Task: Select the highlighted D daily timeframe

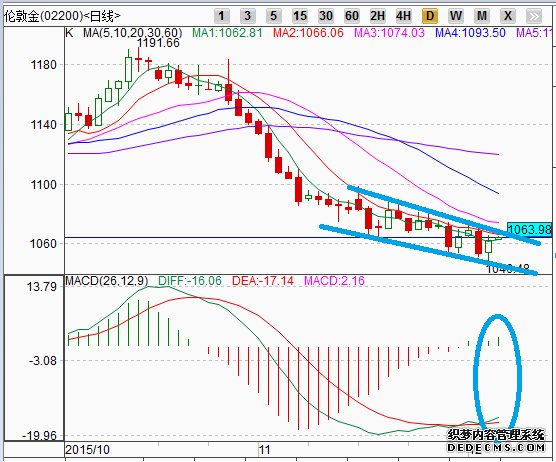Action: pos(430,16)
